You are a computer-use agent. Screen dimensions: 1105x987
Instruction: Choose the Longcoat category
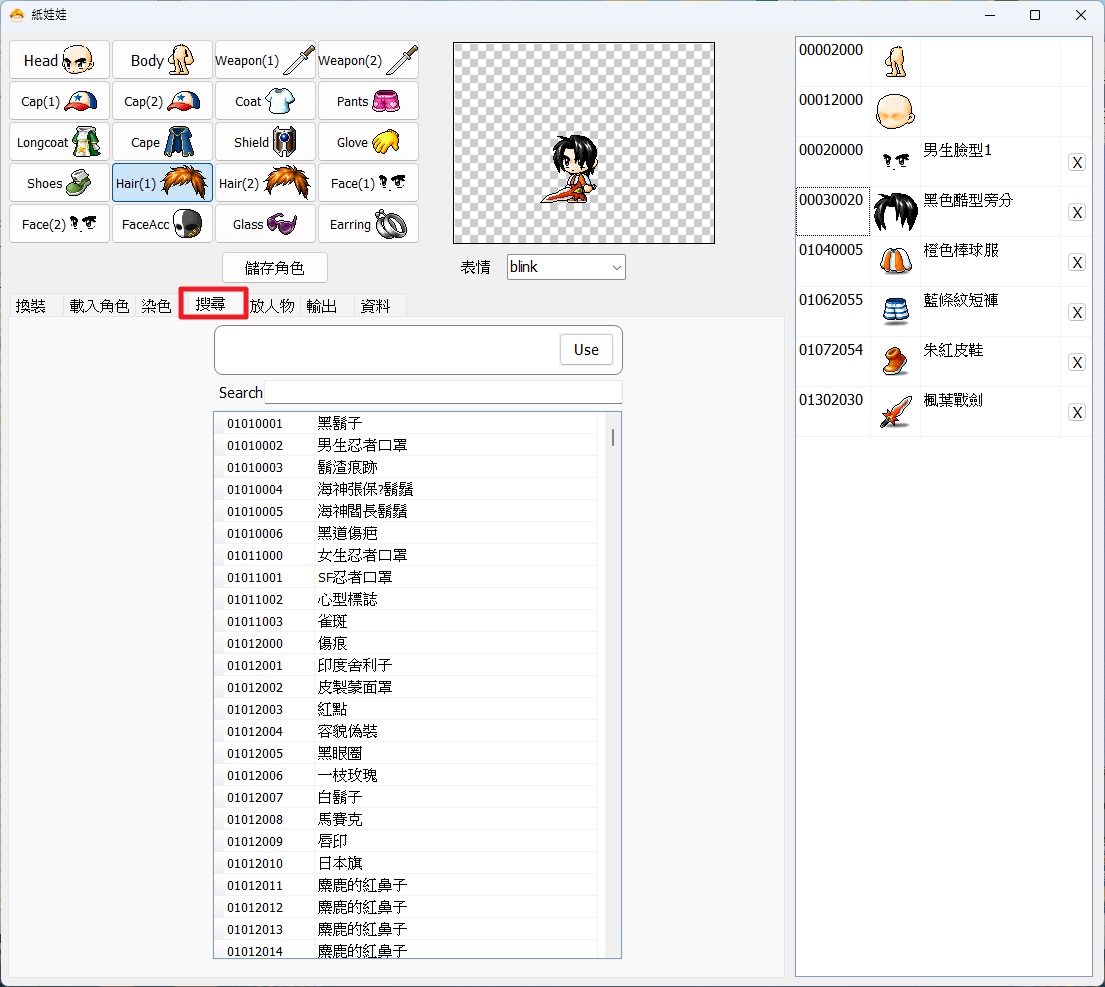(59, 142)
